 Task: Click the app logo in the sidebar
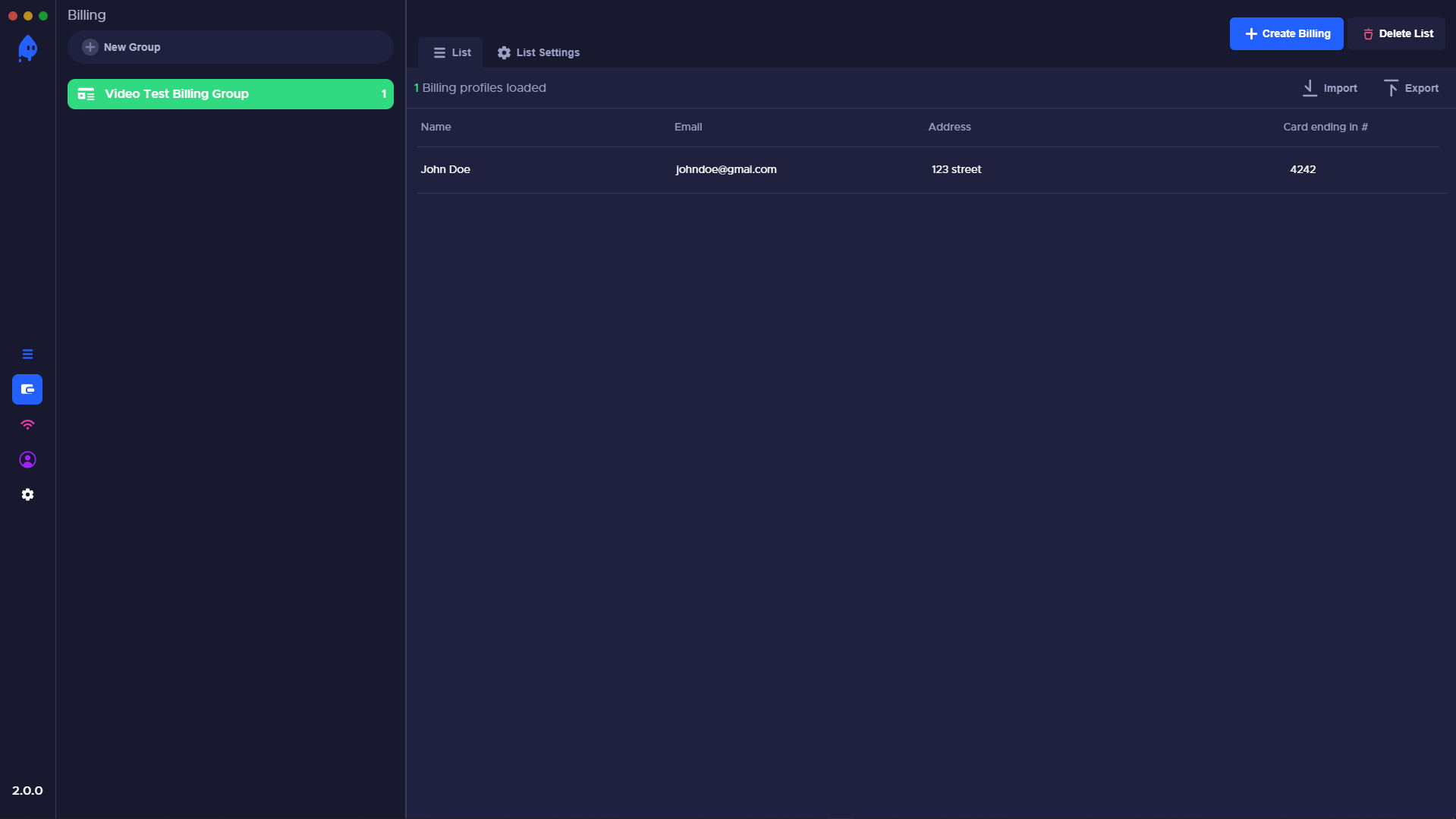click(27, 49)
